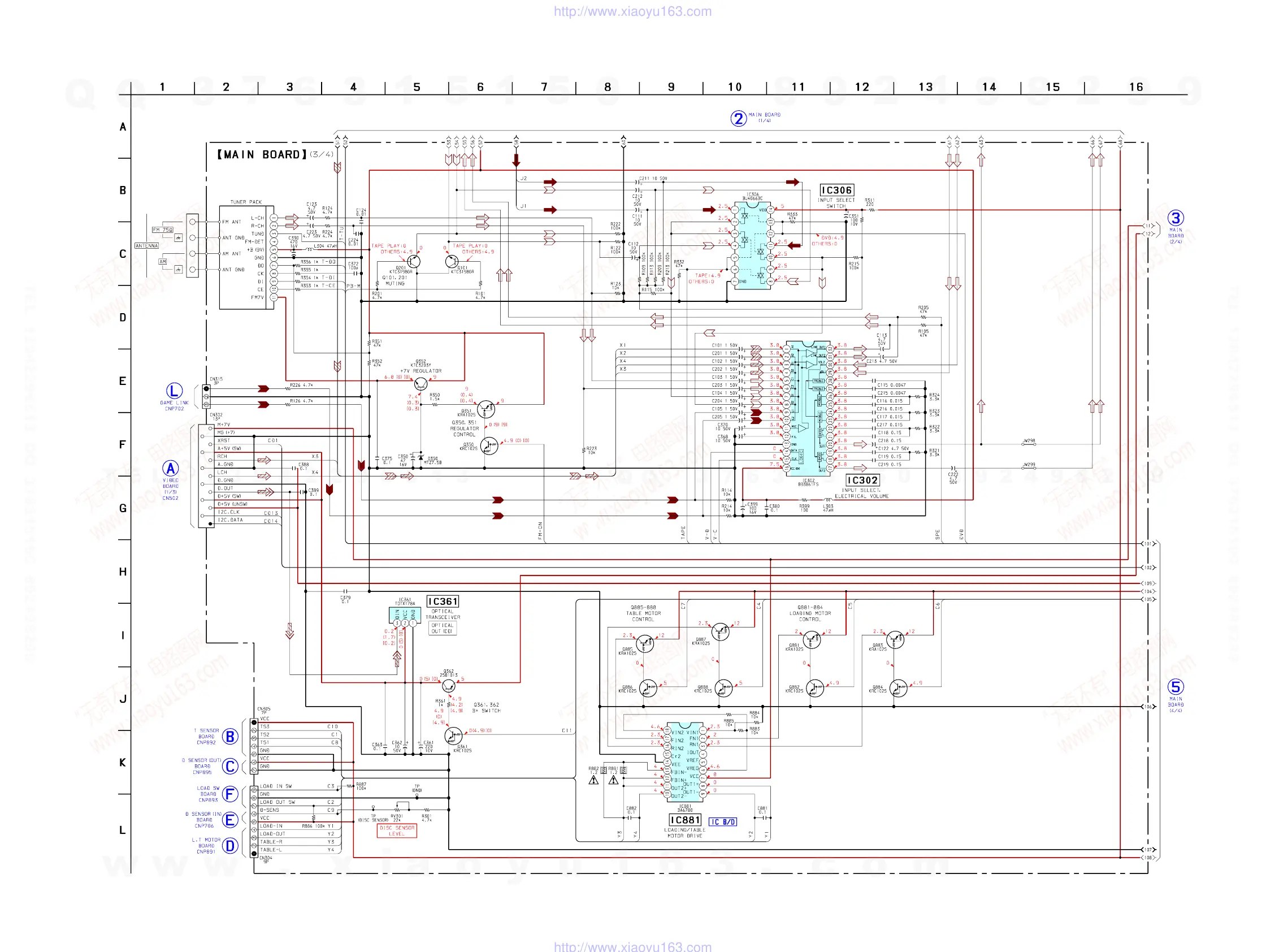Click the circled A Video Board marker

click(x=171, y=468)
